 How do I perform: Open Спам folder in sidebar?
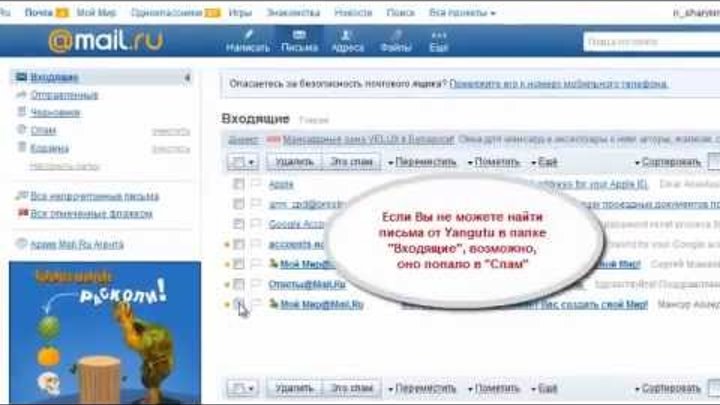click(x=43, y=130)
